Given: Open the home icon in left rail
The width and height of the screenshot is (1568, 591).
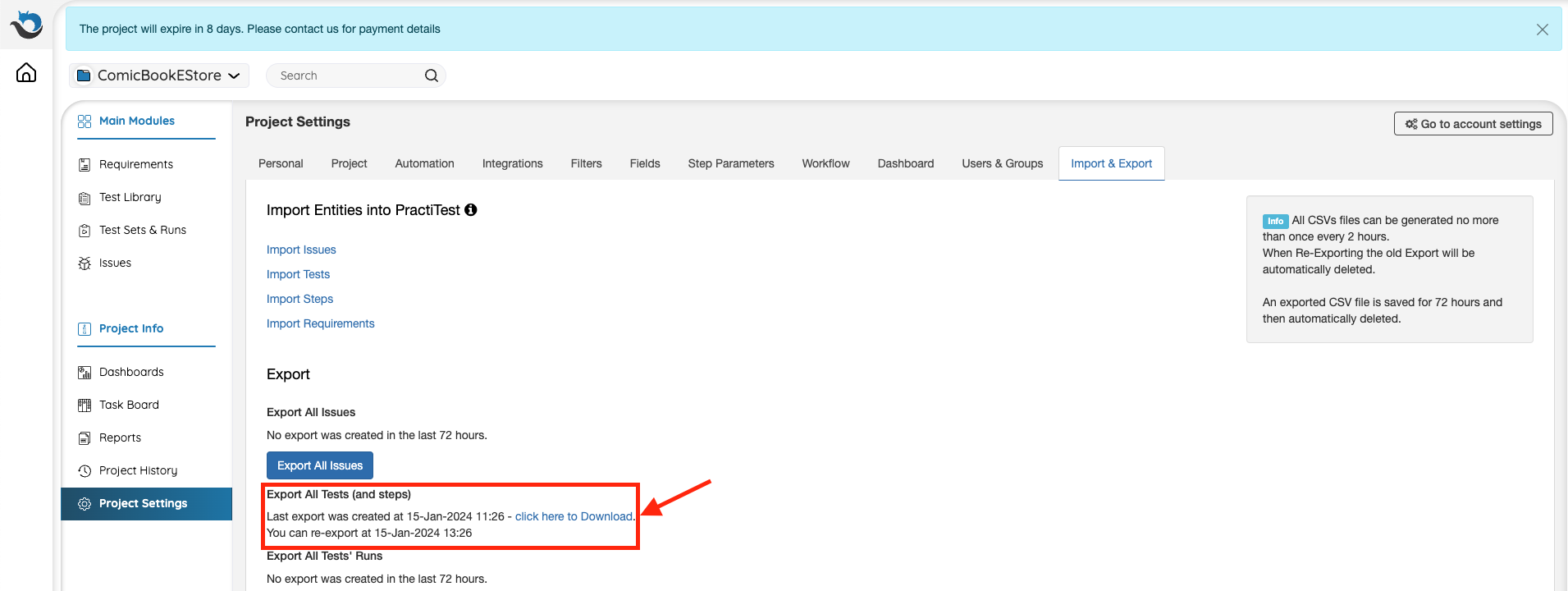Looking at the screenshot, I should pos(26,73).
